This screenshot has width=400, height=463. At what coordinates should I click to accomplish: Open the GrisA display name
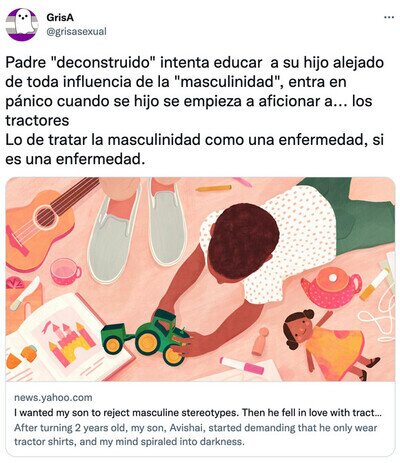[x=60, y=17]
